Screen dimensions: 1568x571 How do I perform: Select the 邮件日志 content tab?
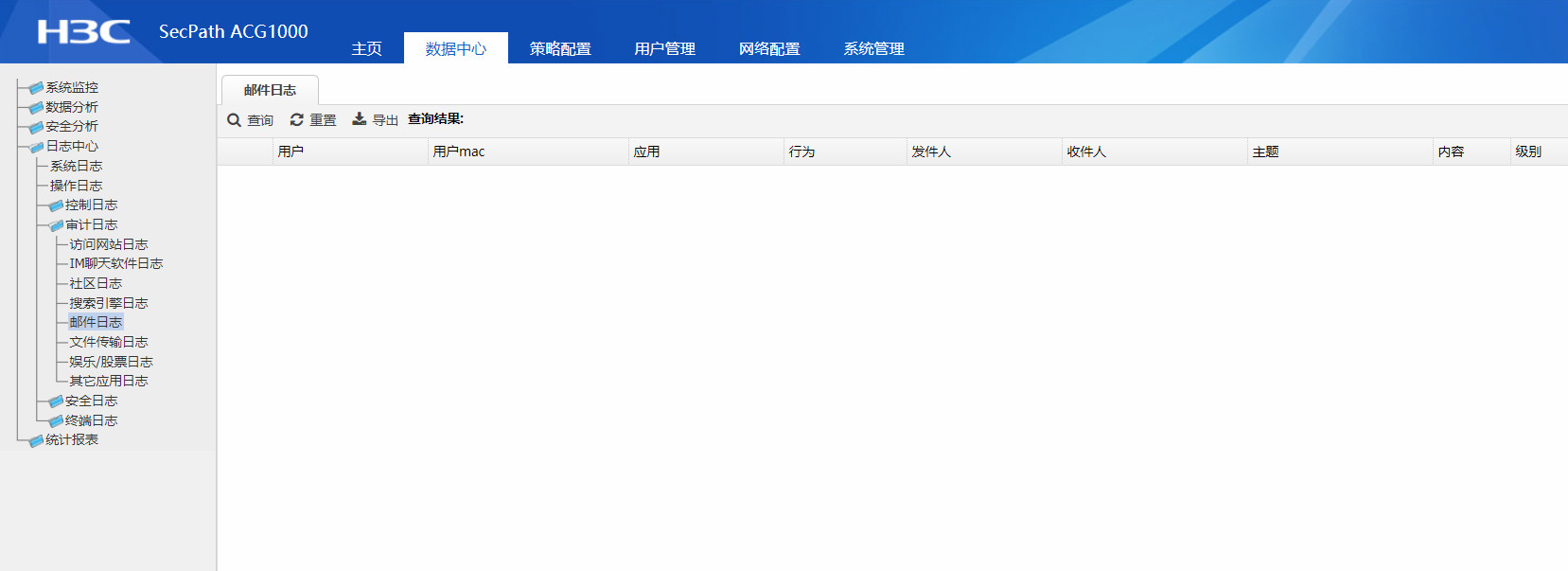271,90
